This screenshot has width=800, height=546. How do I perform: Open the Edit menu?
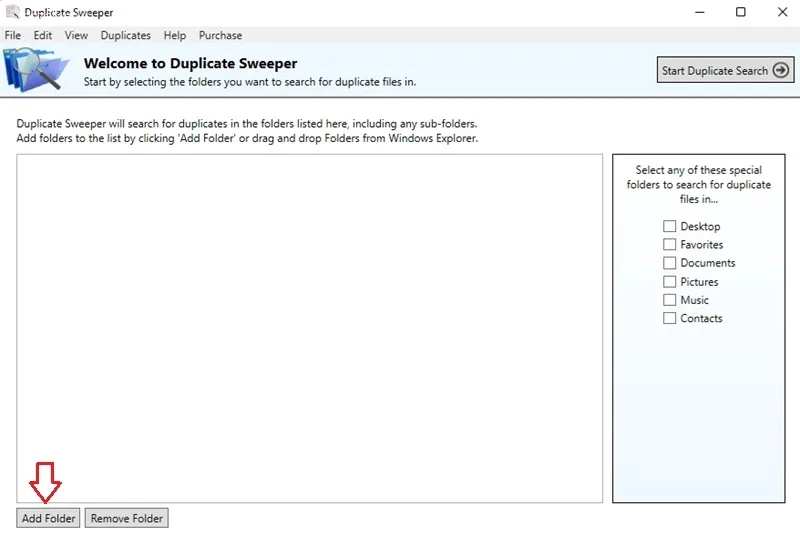[43, 35]
